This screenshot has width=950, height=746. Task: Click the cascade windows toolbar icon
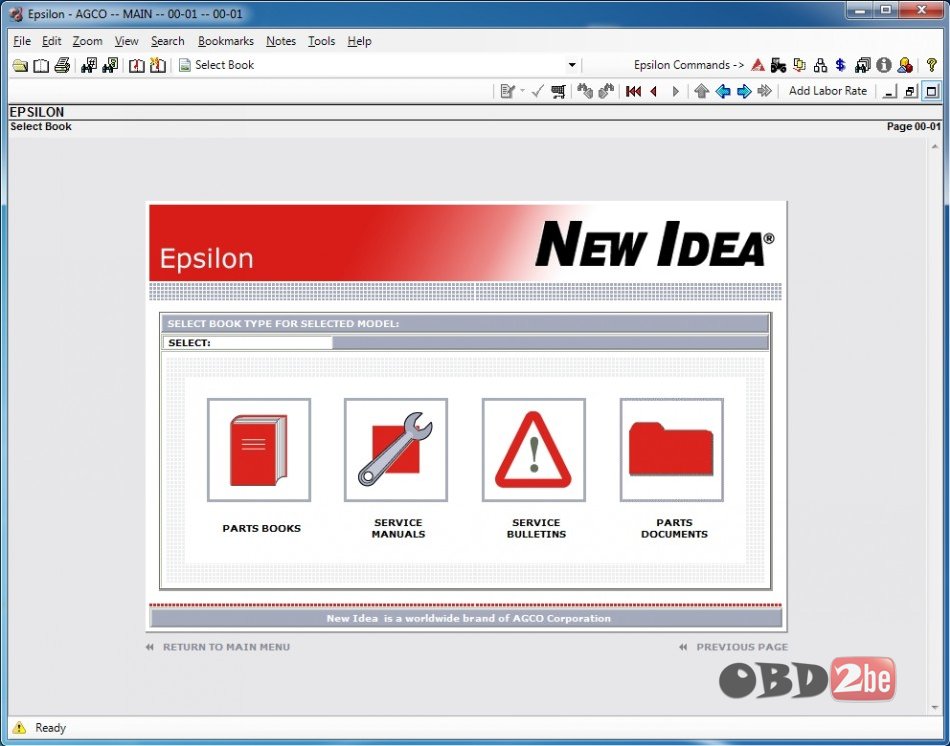[910, 92]
